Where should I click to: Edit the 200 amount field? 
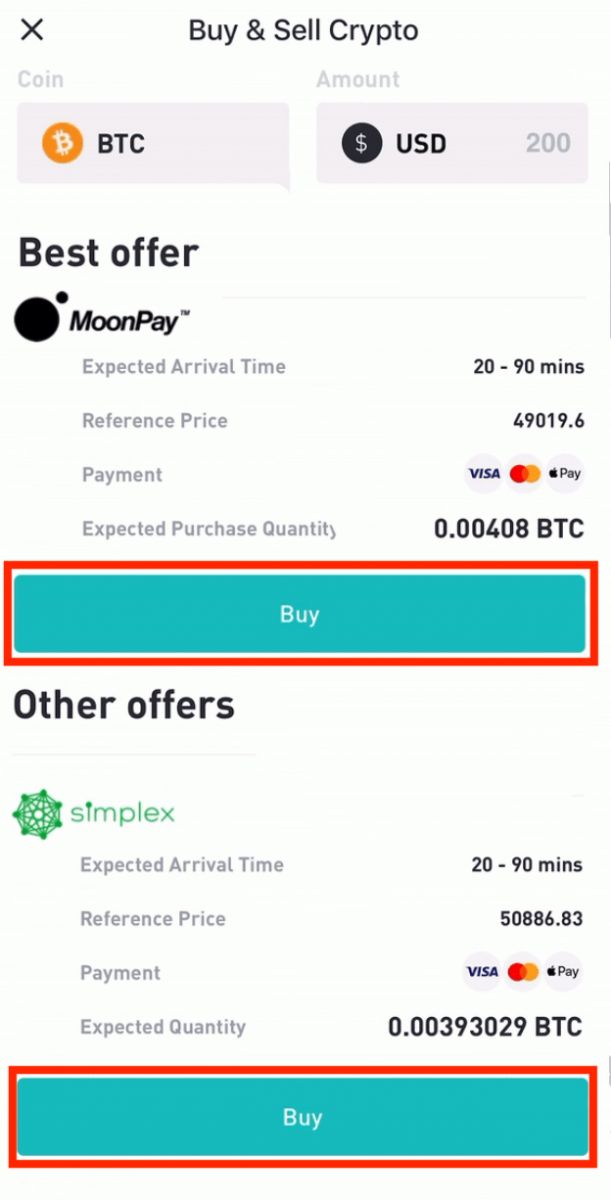click(x=548, y=144)
